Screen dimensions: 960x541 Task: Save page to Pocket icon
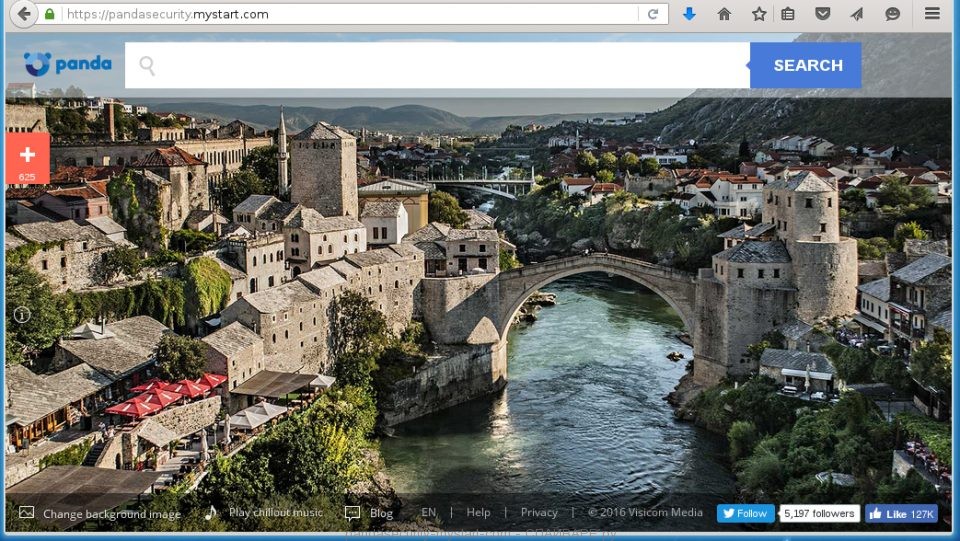[822, 14]
